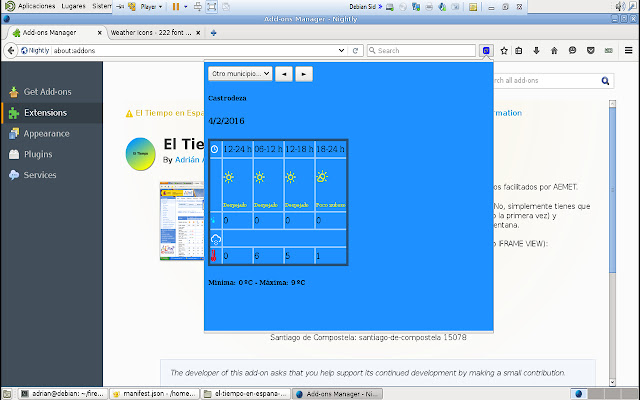
Task: Click the clock icon in forecast table
Action: (214, 149)
